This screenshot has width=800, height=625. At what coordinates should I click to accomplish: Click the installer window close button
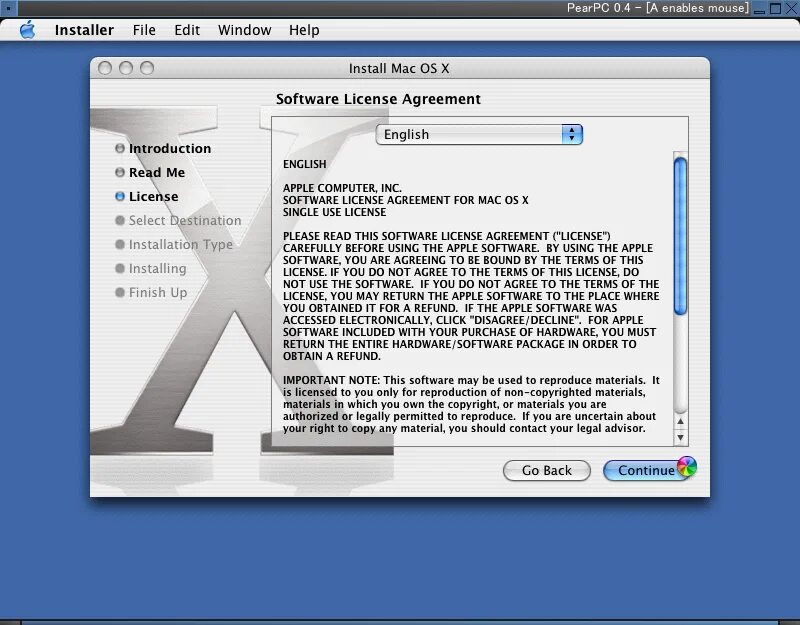(105, 68)
